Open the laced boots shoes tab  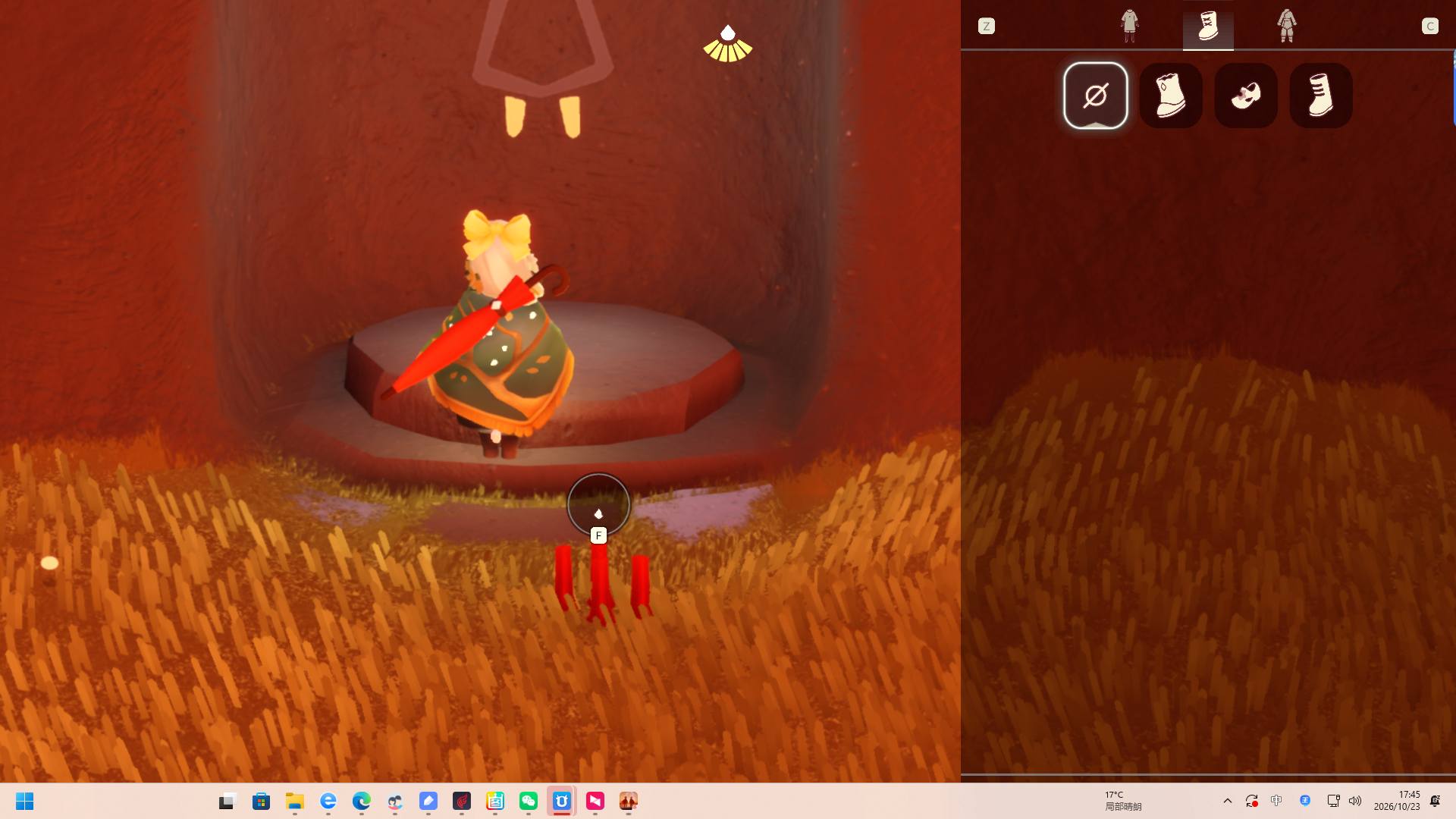pyautogui.click(x=1208, y=26)
